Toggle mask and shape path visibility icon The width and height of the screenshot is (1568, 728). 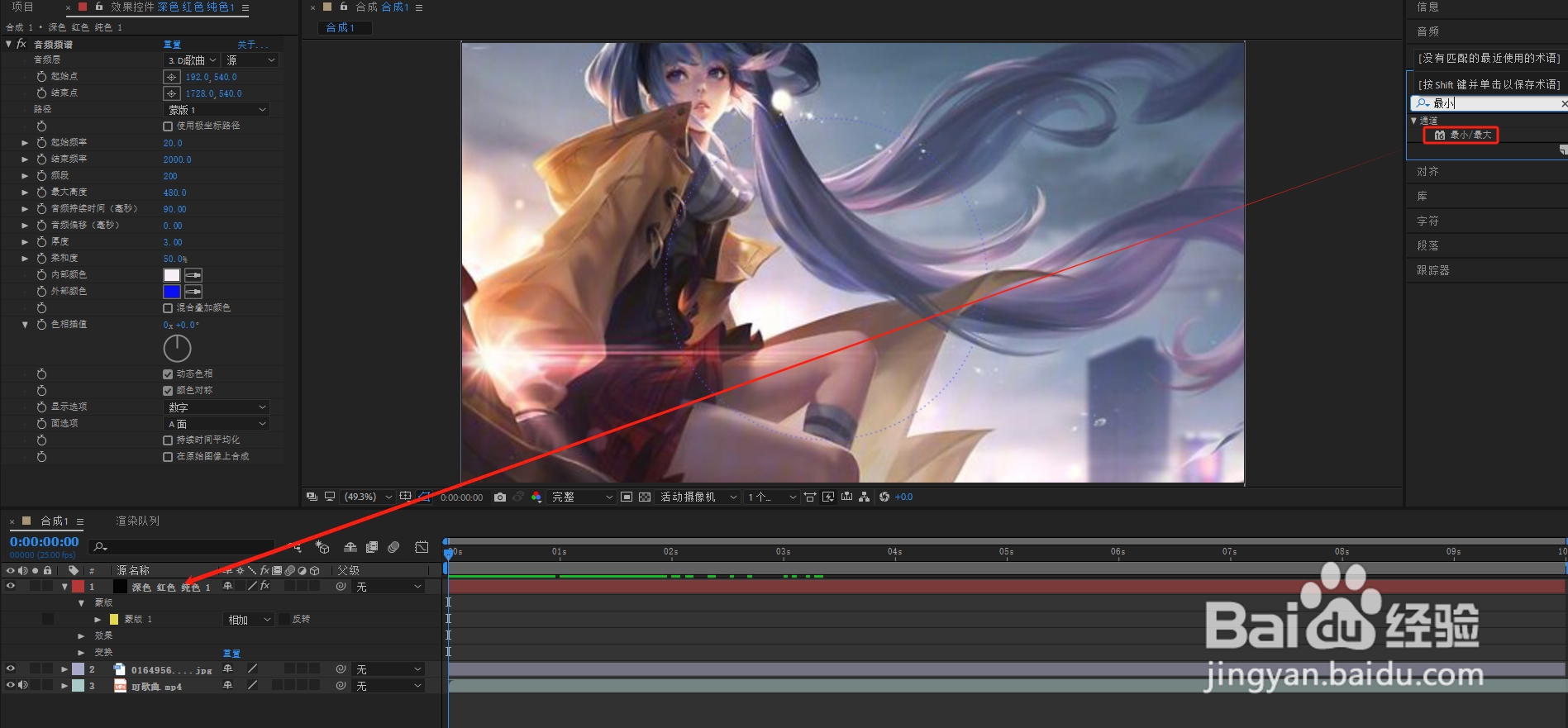[424, 497]
